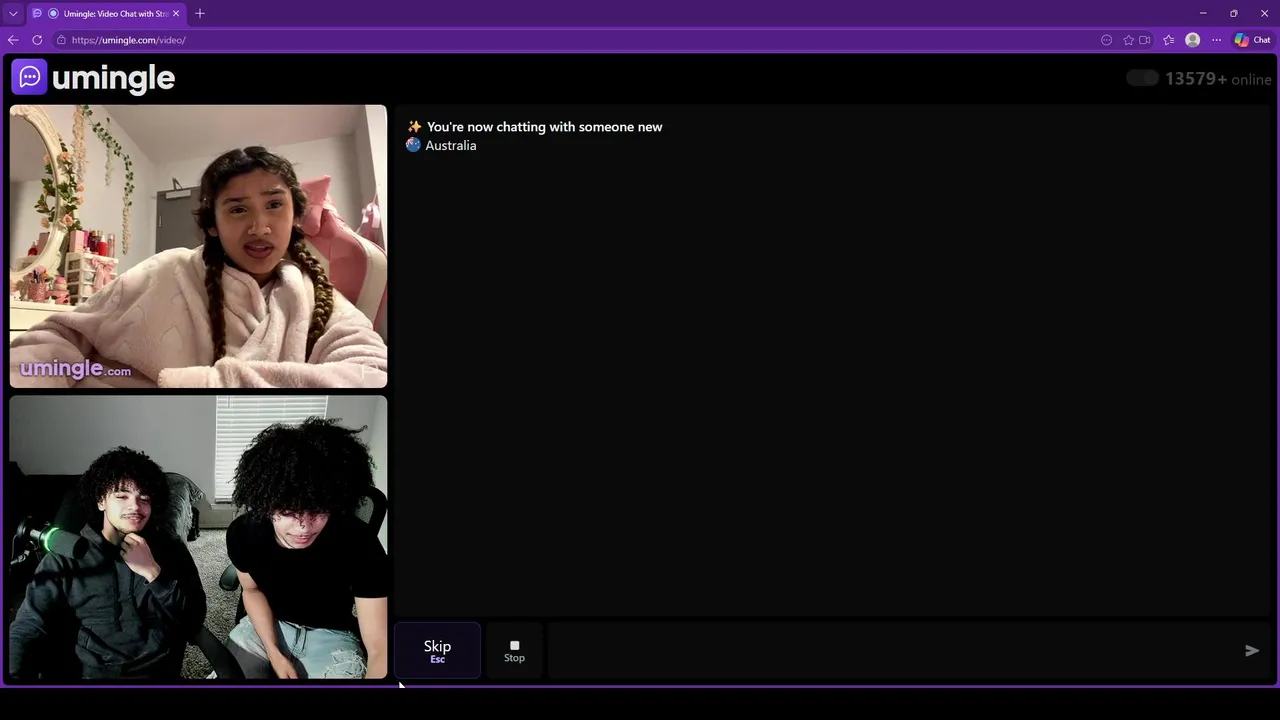Viewport: 1280px width, 720px height.
Task: Click the circled ellipsis icon in address bar
Action: pos(1107,40)
